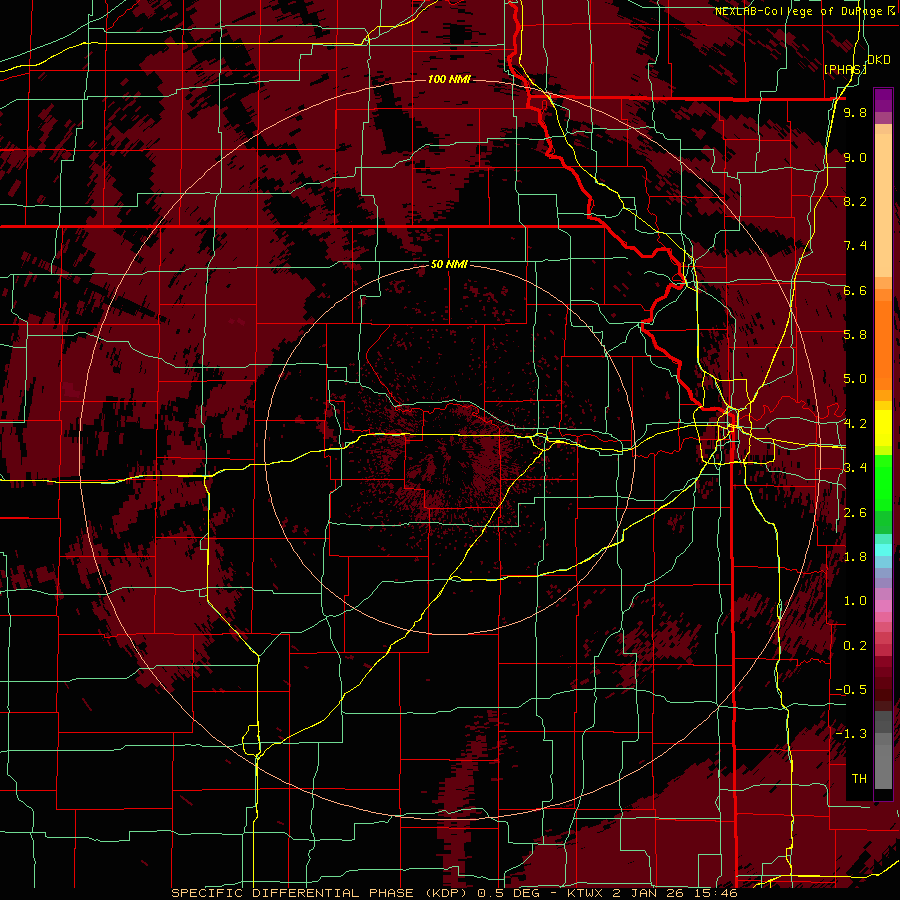
Task: Click the 1.8 value on the scale
Action: (855, 557)
